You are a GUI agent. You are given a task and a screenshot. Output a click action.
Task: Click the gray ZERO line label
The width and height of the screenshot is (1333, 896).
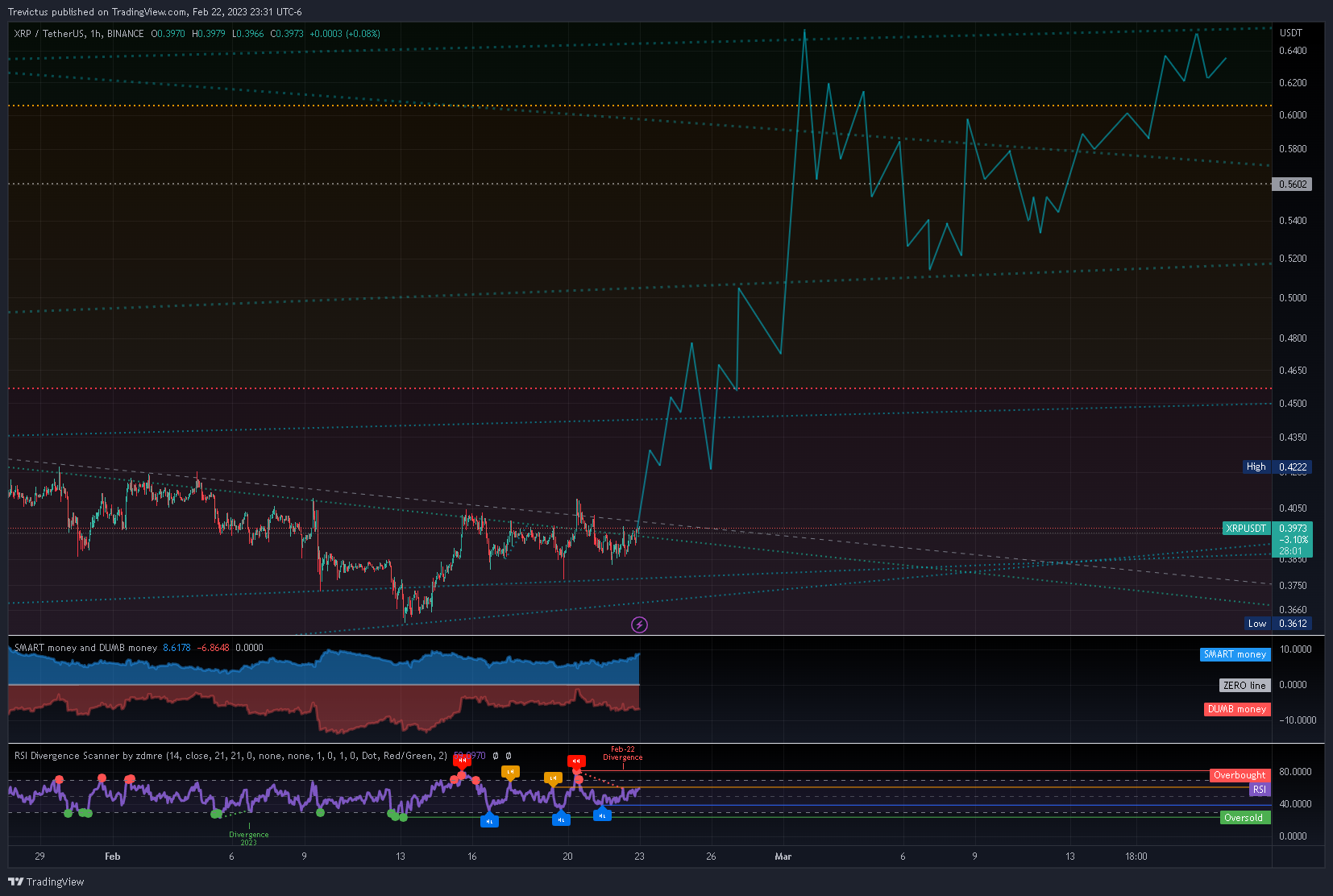click(x=1244, y=686)
